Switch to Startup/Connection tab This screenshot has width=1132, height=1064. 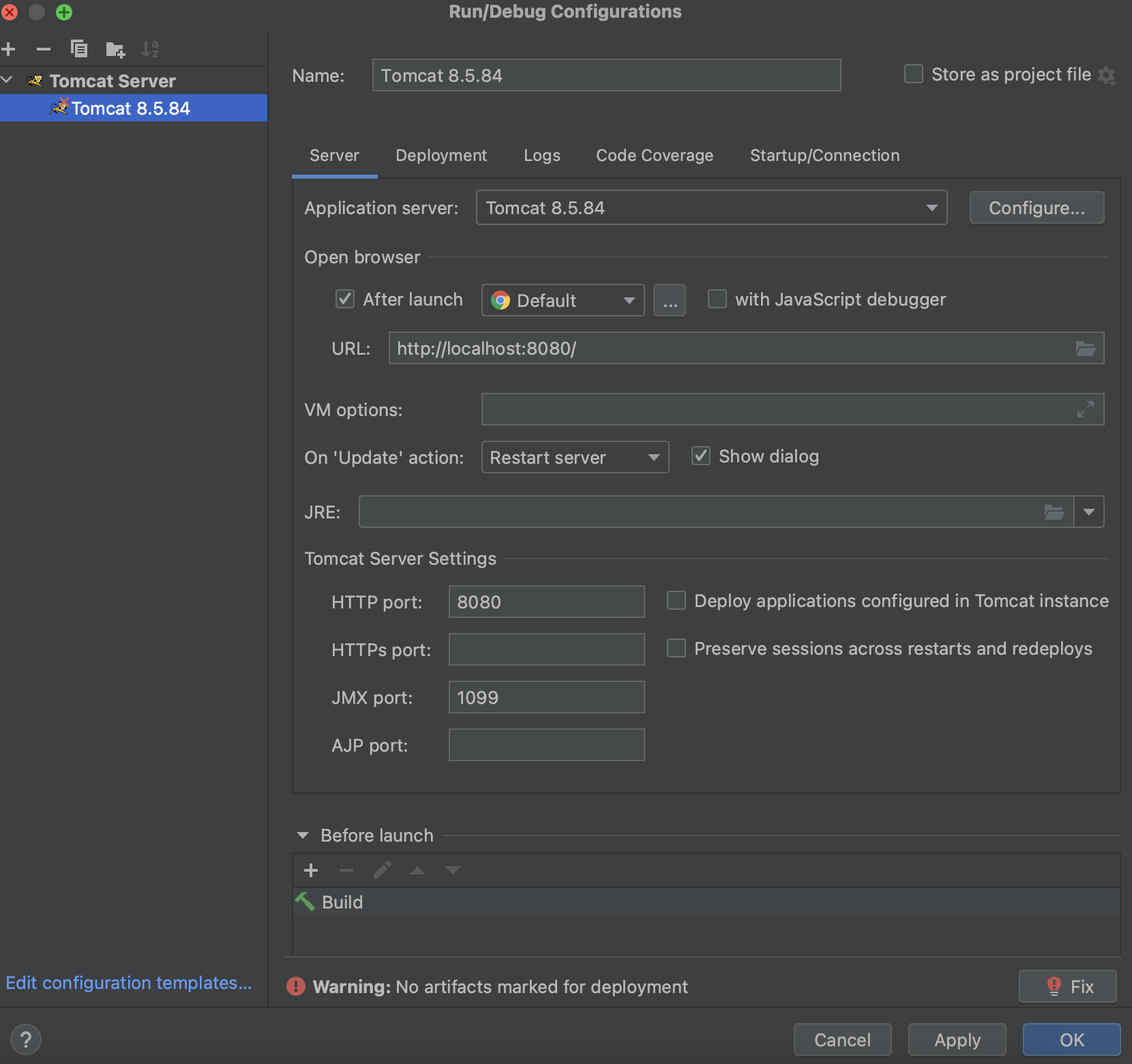[x=824, y=156]
